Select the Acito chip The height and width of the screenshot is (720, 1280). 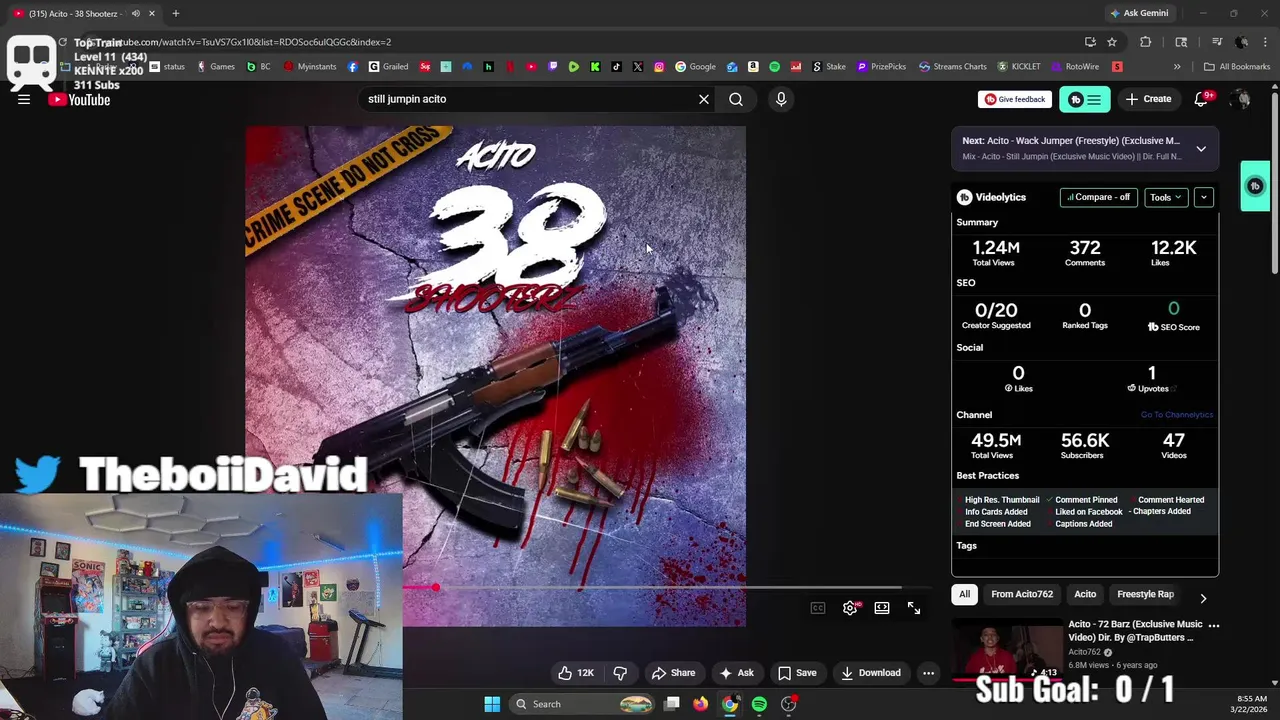point(1085,594)
